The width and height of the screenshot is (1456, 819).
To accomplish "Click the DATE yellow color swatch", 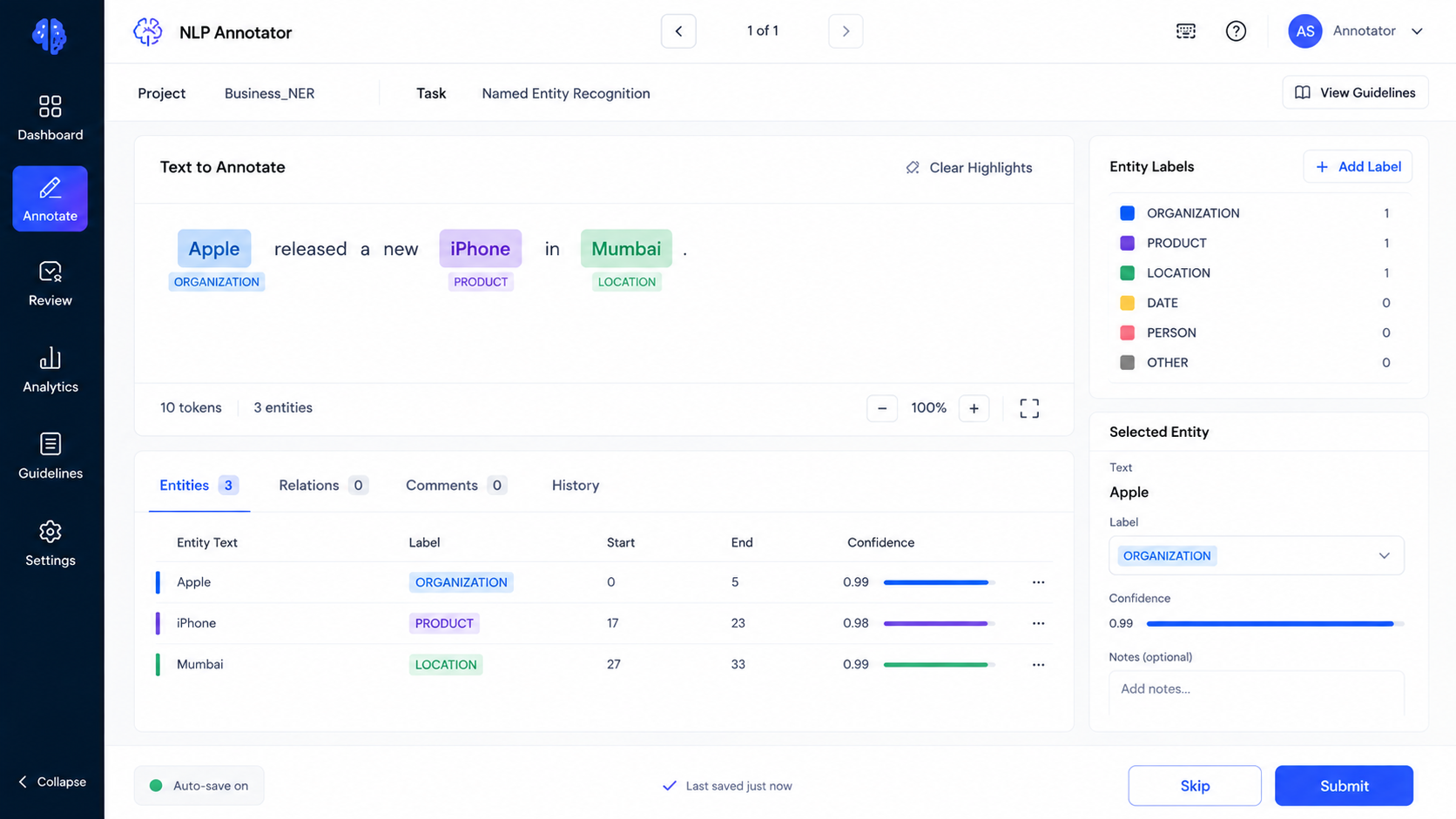I will pos(1127,303).
